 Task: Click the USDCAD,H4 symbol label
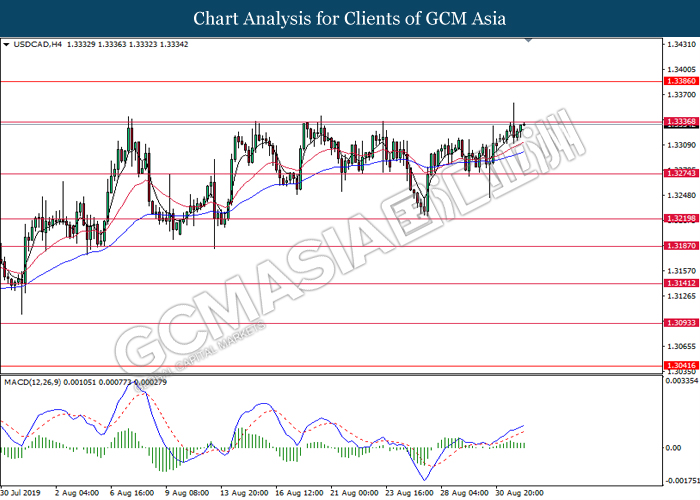coord(36,45)
